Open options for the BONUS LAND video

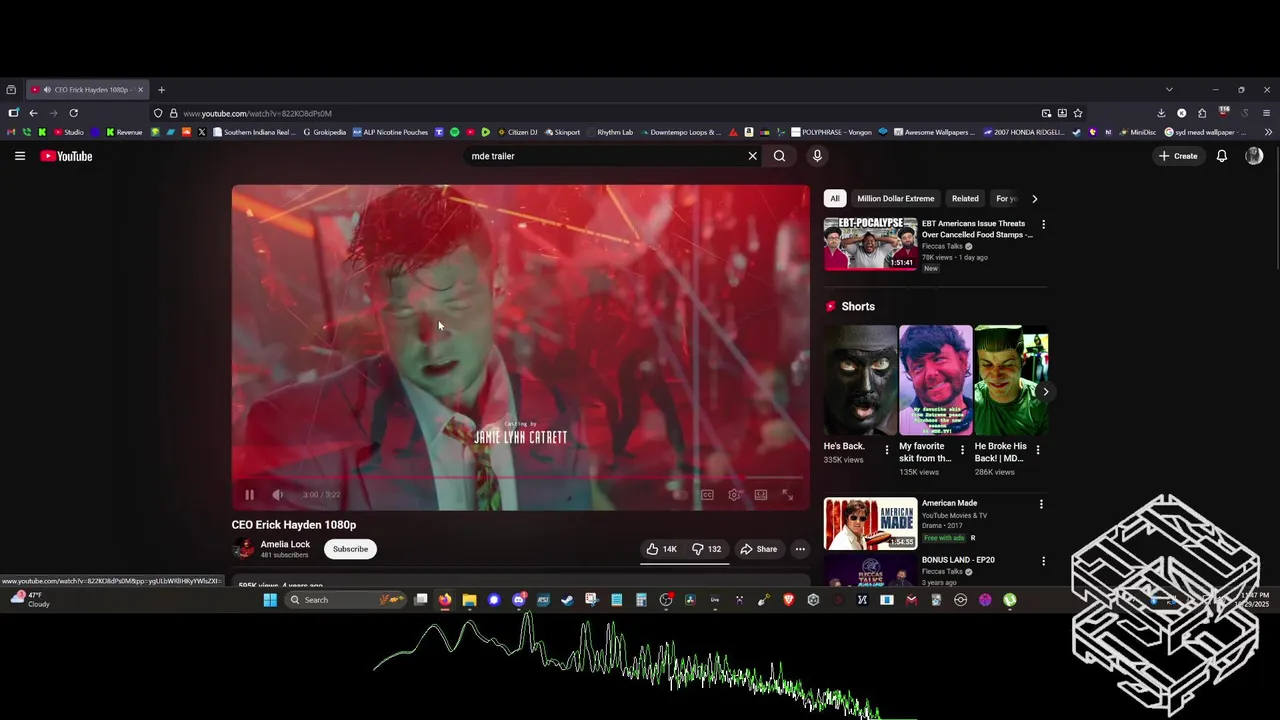tap(1043, 561)
